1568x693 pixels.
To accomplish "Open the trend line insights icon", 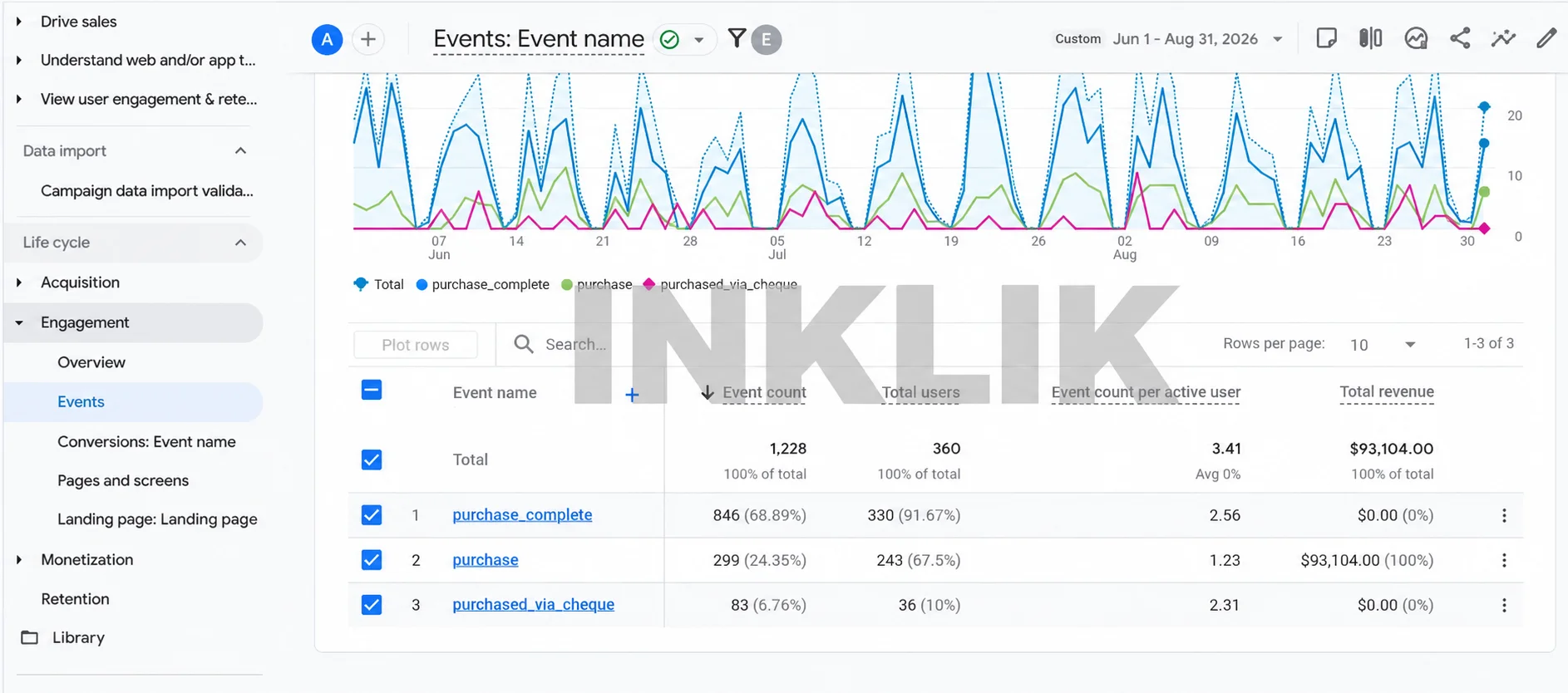I will pyautogui.click(x=1503, y=38).
